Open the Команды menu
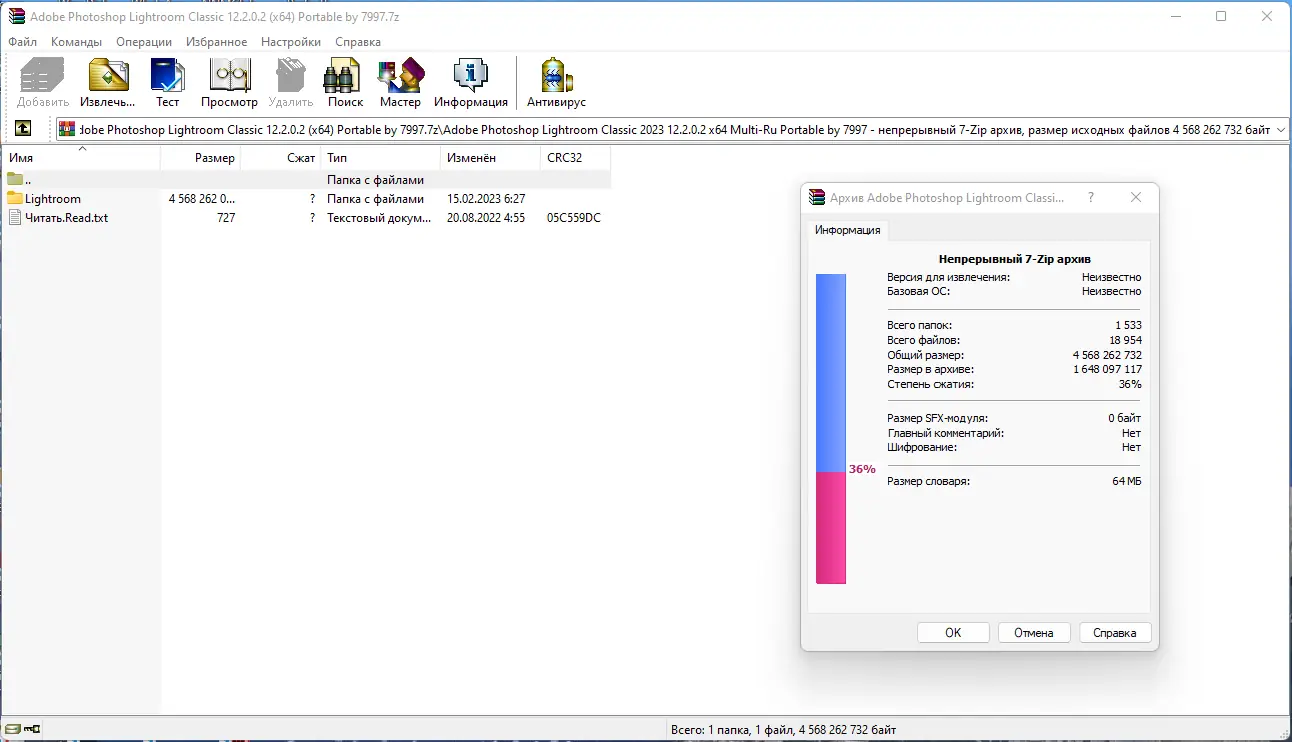The image size is (1292, 742). (76, 42)
